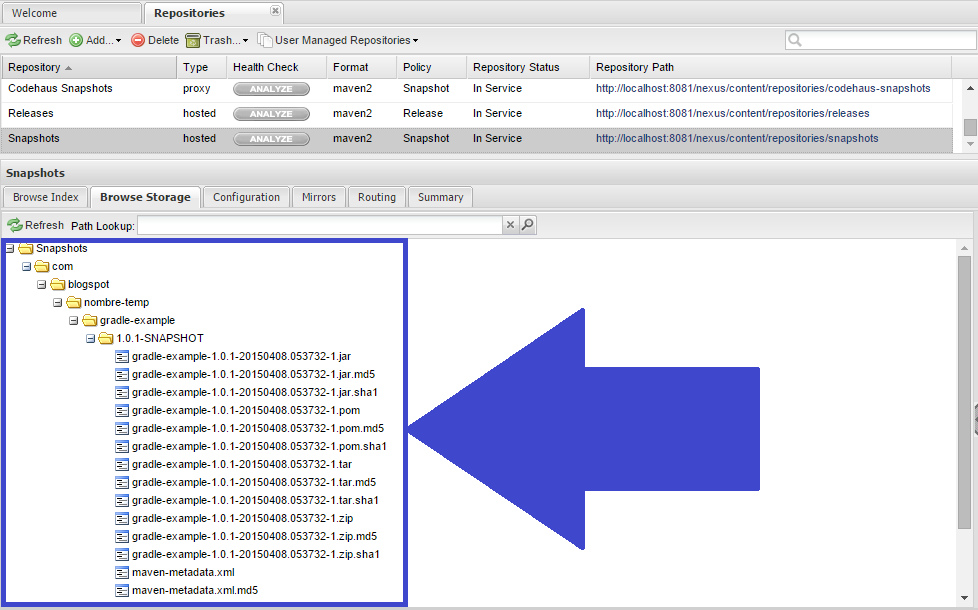Click file icon of 053732-1.zip artifact
The image size is (978, 610).
point(122,519)
